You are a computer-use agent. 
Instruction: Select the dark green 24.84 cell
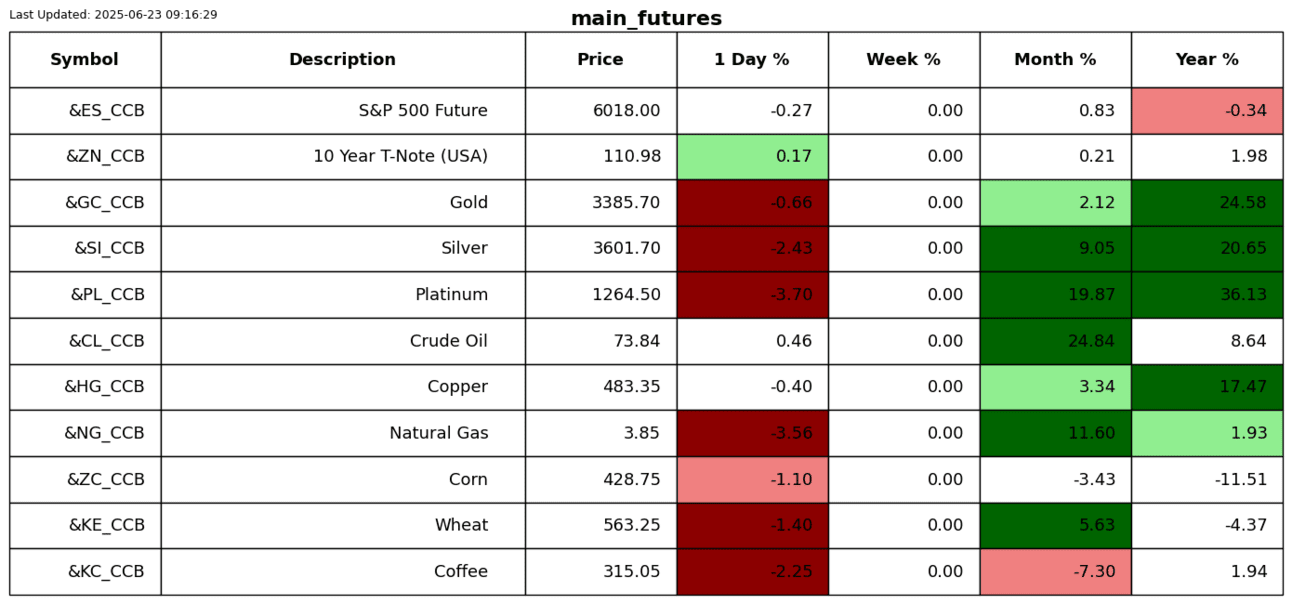tap(1055, 341)
